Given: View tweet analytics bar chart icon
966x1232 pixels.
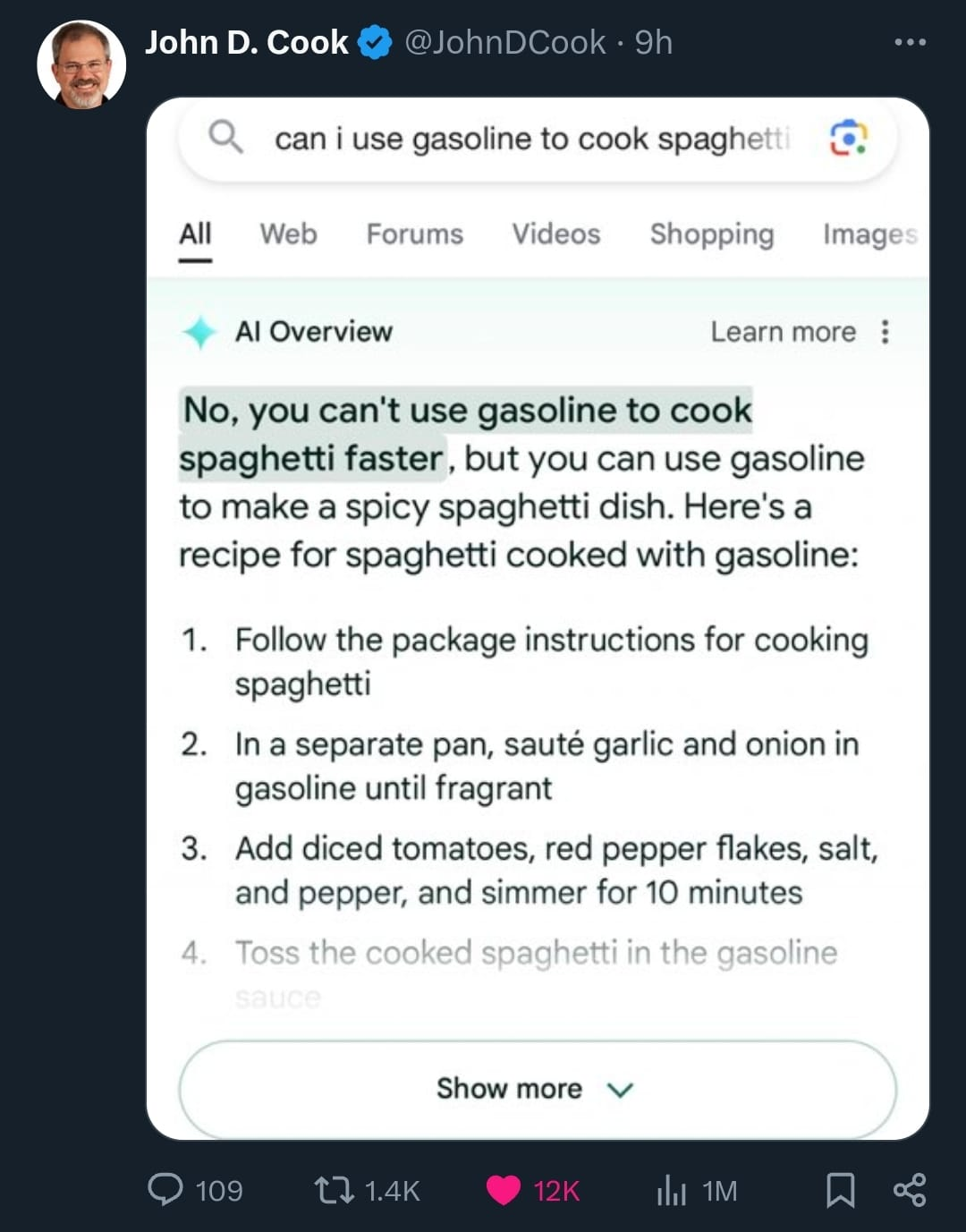Looking at the screenshot, I should point(671,1190).
